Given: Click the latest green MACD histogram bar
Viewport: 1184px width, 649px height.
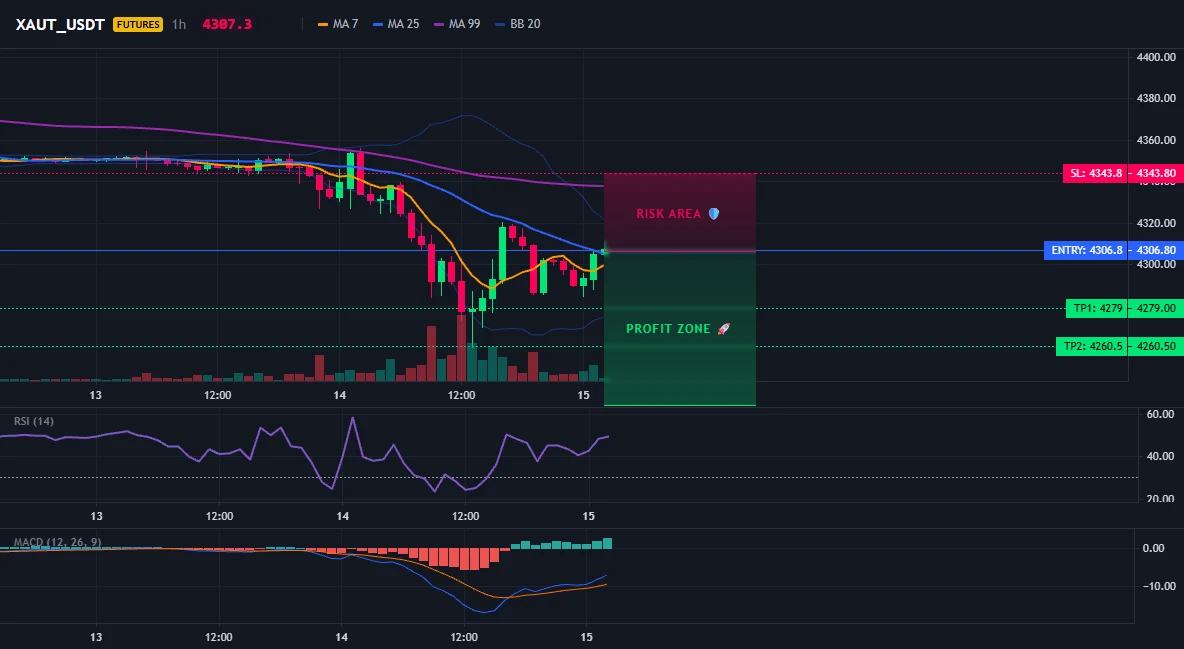Looking at the screenshot, I should [x=607, y=543].
